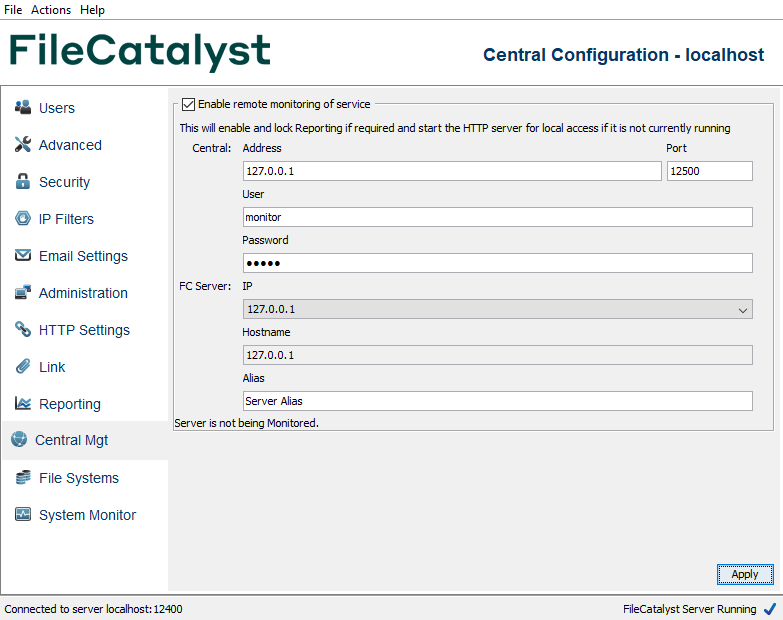Click the Advanced tools icon
This screenshot has height=620, width=783.
click(x=23, y=144)
